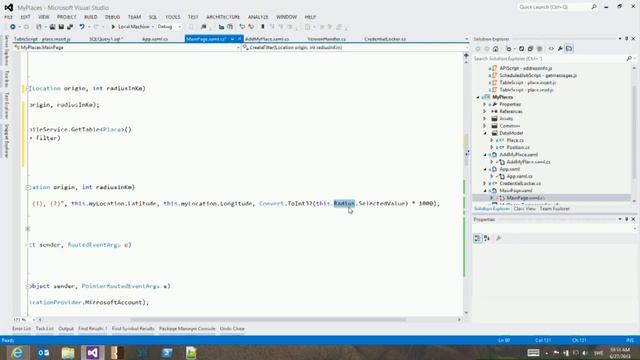Switch Properties panel to Categorized view
This screenshot has height=360, width=640.
477,238
